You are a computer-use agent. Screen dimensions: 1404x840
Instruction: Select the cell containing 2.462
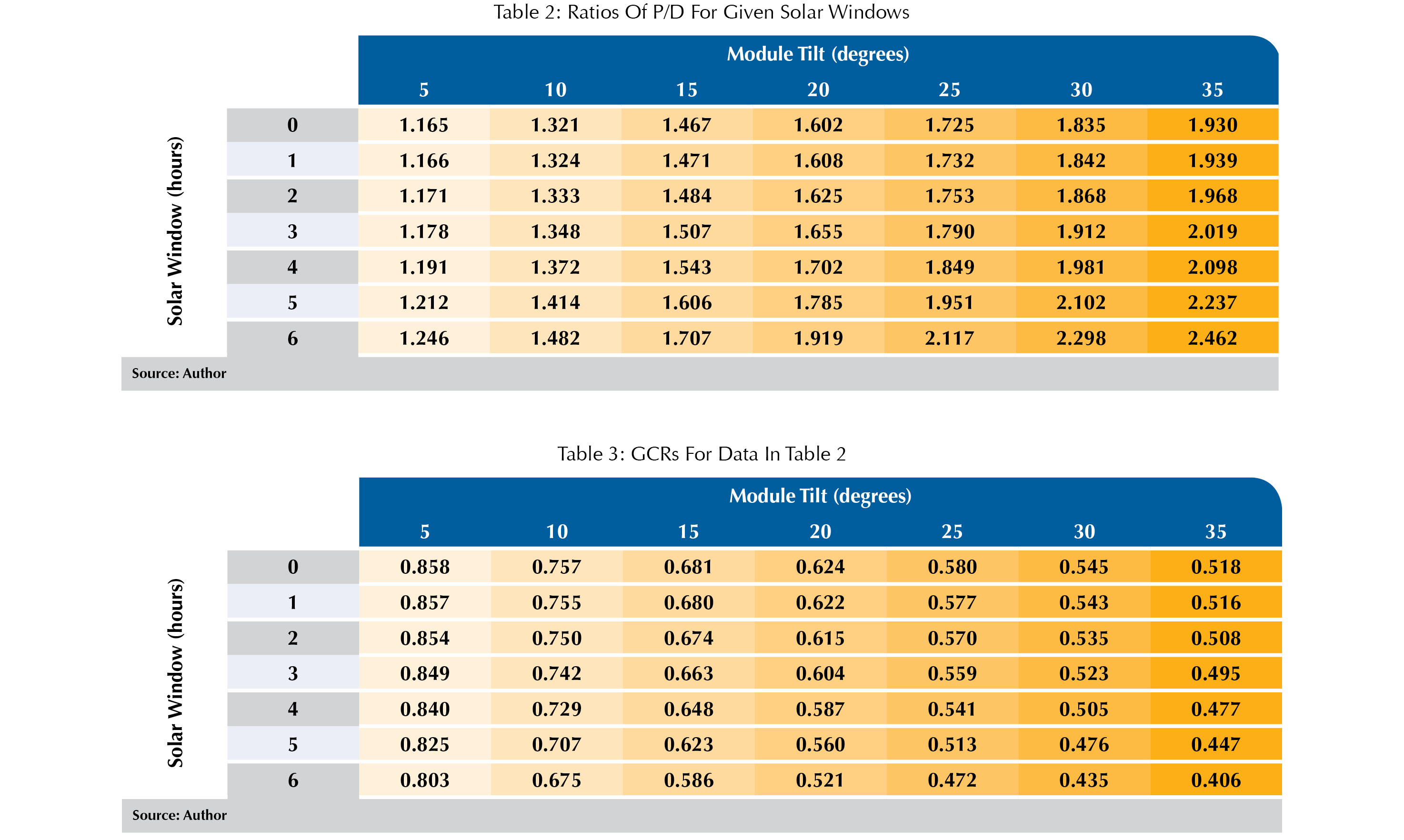(1212, 339)
